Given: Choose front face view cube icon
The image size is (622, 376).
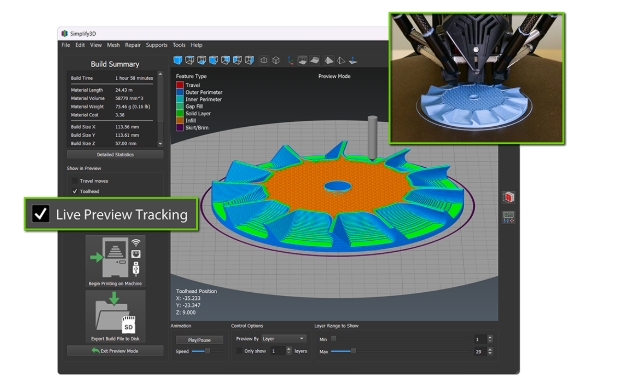Looking at the screenshot, I should point(213,60).
